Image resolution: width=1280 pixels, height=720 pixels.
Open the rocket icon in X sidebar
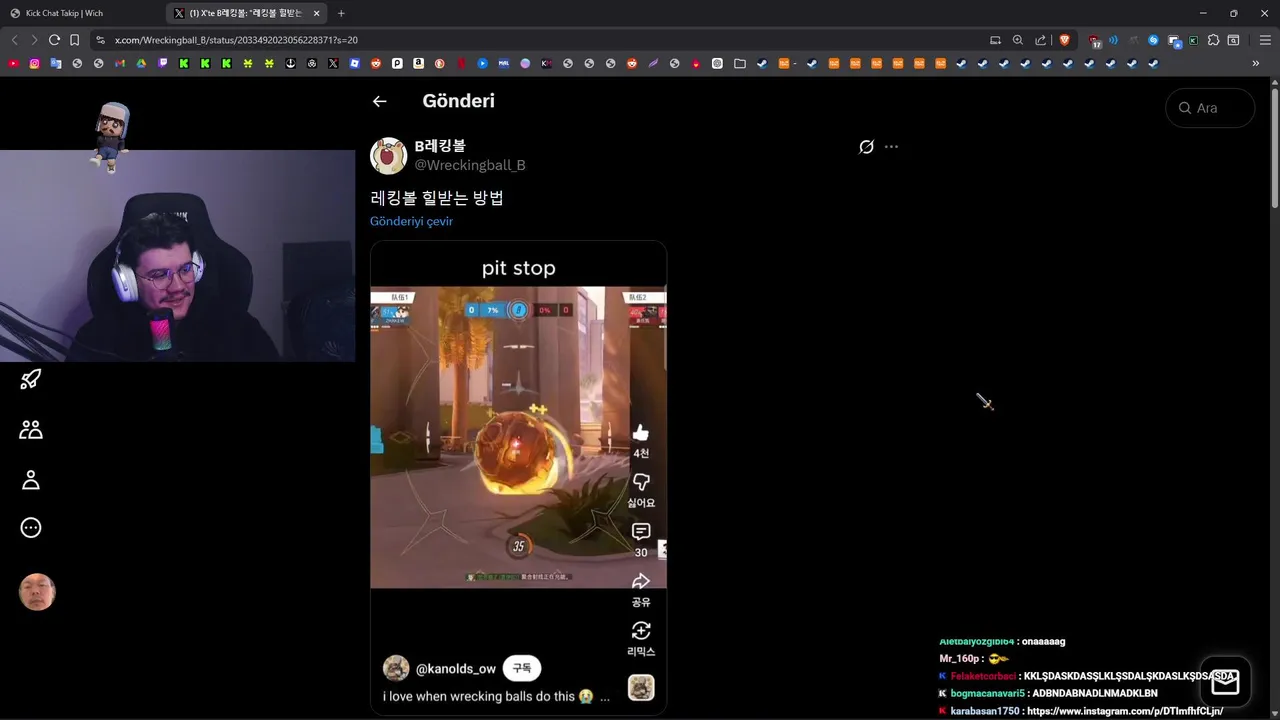[x=31, y=378]
